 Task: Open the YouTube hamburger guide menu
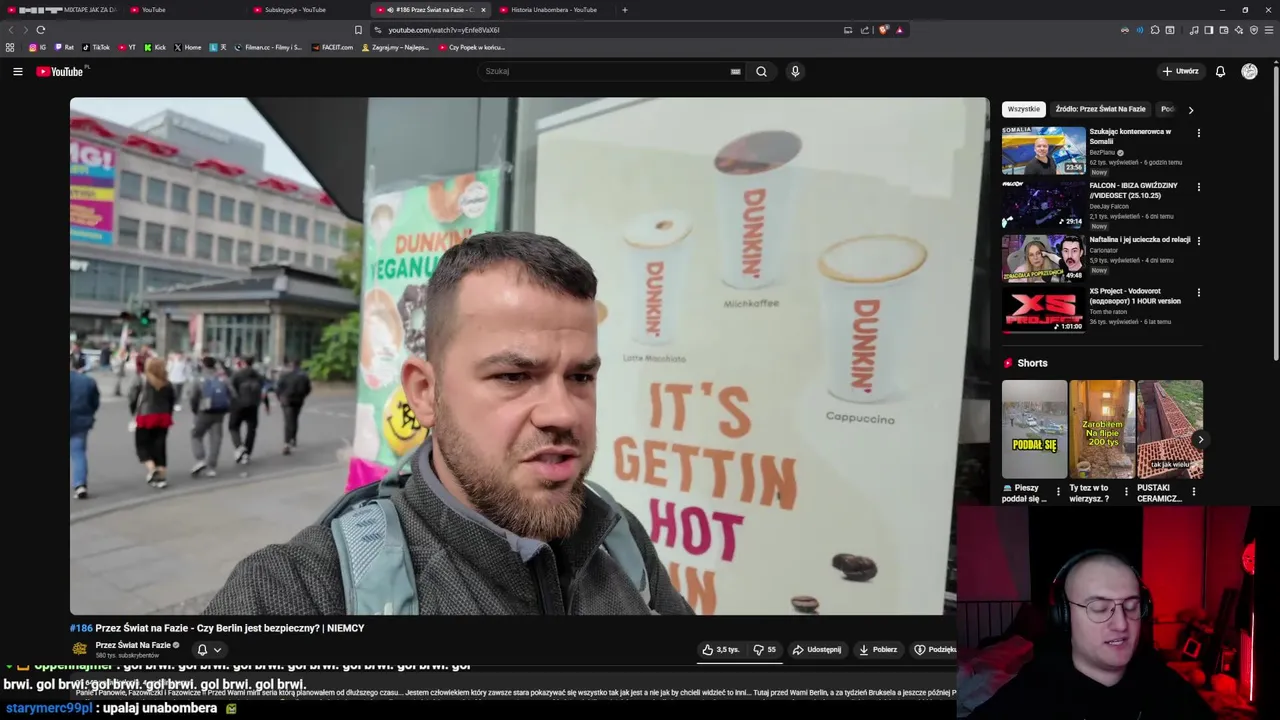pyautogui.click(x=17, y=71)
